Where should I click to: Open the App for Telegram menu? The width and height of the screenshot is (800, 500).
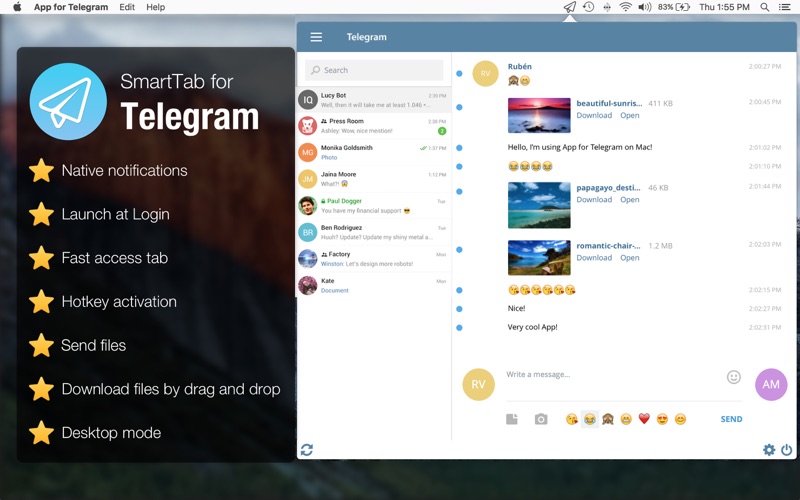71,7
